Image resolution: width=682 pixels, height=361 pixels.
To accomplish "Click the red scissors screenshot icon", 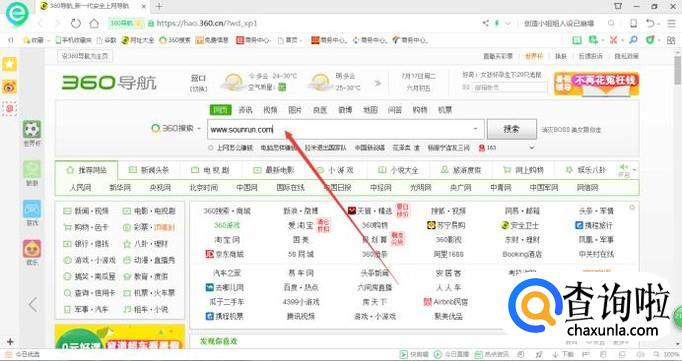I will tap(613, 40).
